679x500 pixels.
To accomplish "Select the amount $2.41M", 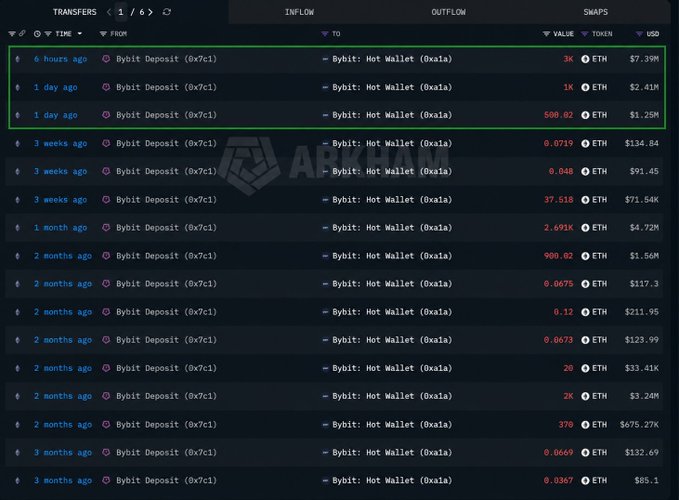I will tap(644, 87).
